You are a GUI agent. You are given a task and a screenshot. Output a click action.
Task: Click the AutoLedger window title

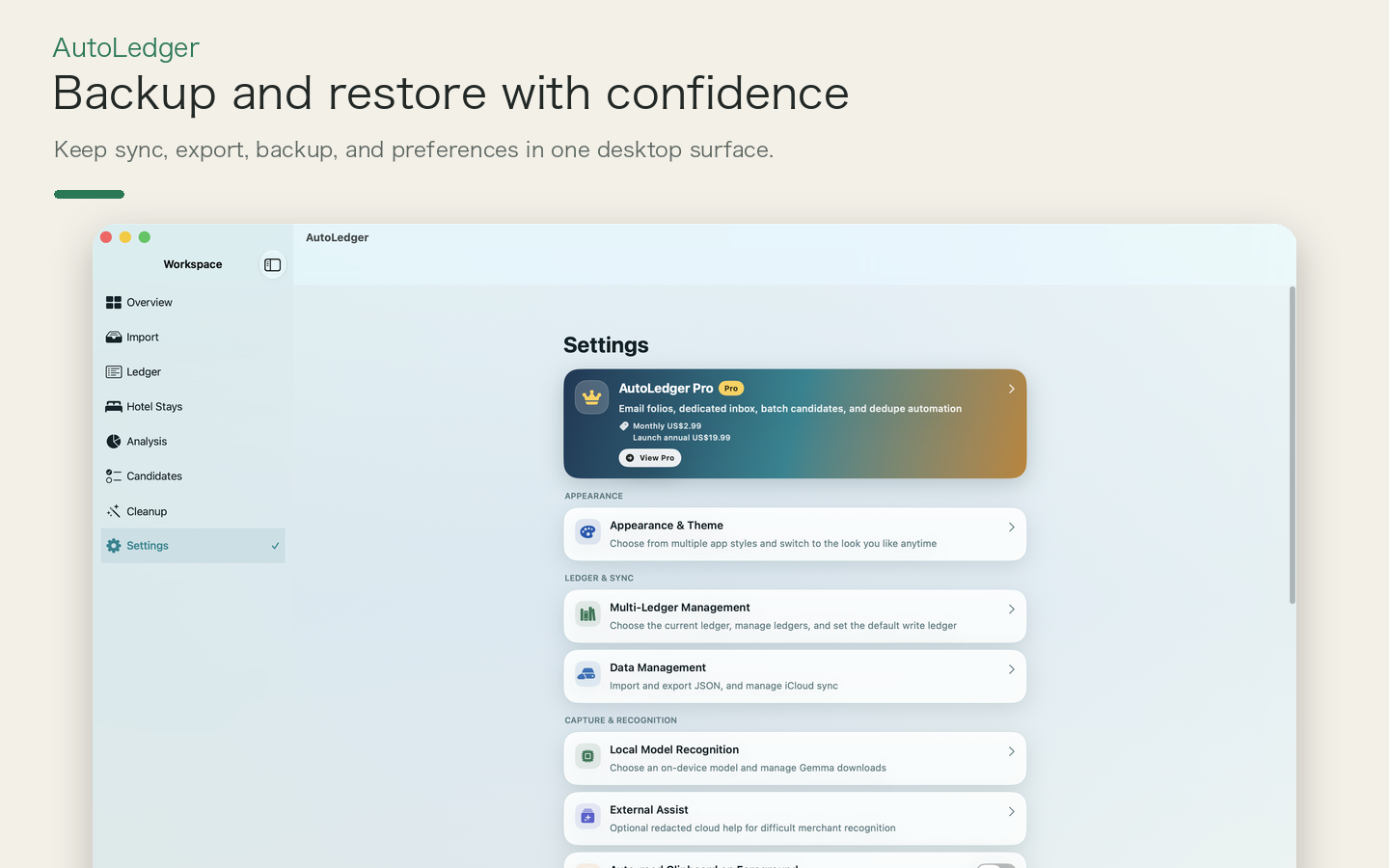338,237
